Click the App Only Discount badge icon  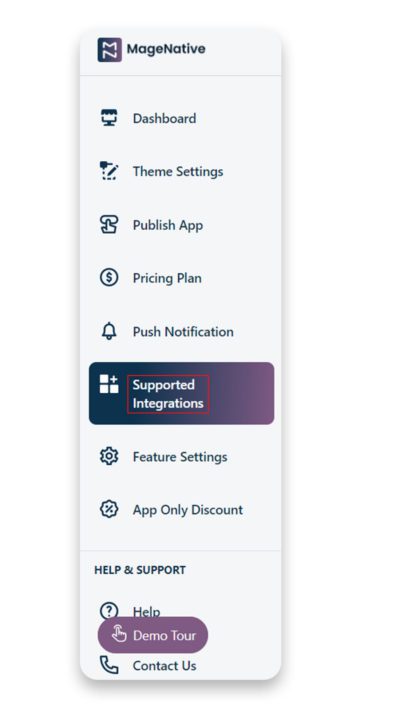109,509
